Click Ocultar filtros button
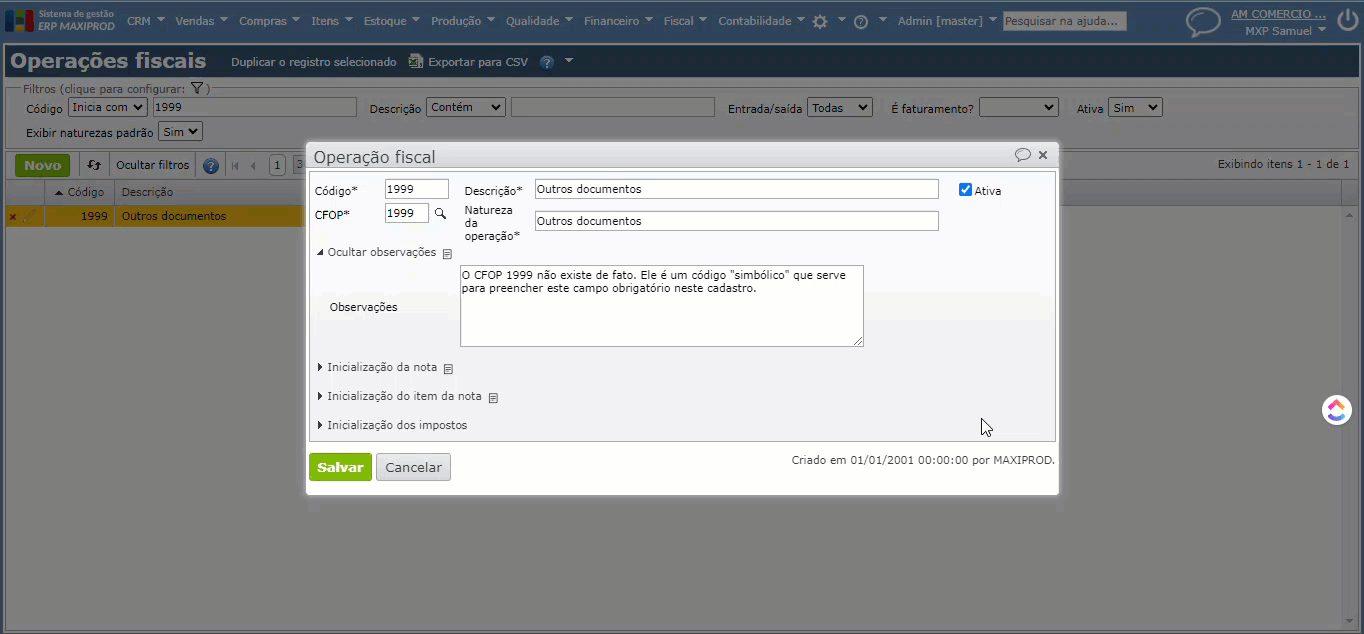 tap(152, 166)
